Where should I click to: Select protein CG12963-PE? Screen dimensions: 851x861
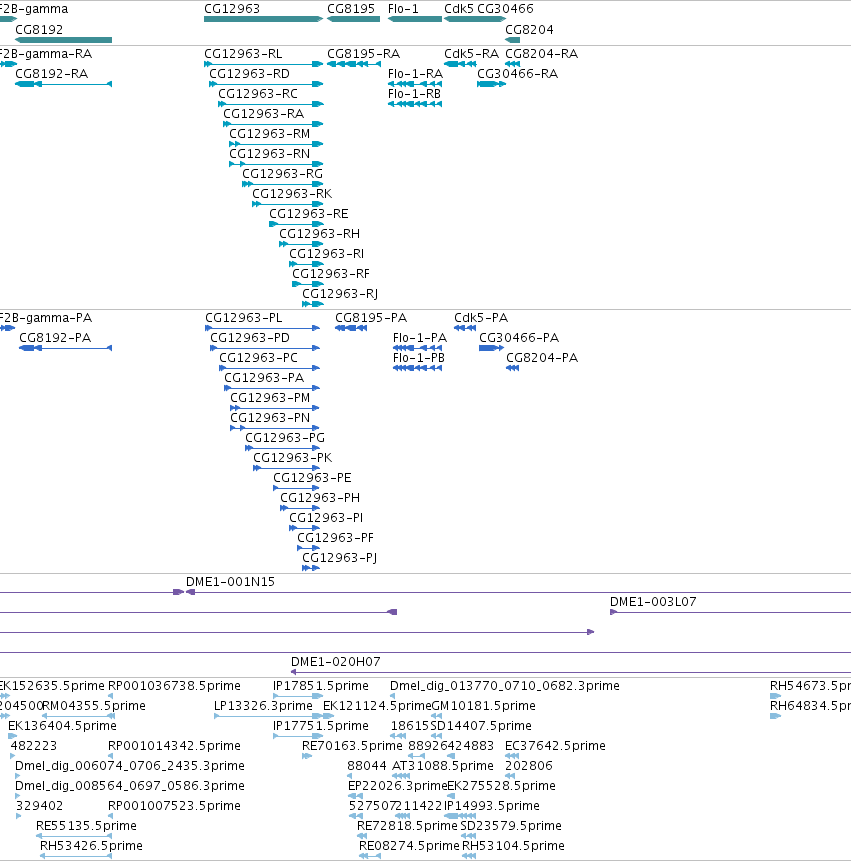(296, 488)
